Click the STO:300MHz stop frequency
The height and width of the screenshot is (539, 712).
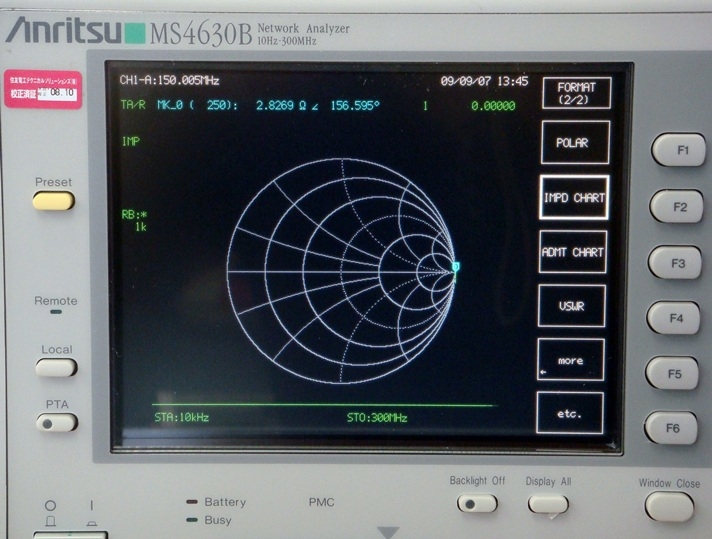click(x=377, y=417)
